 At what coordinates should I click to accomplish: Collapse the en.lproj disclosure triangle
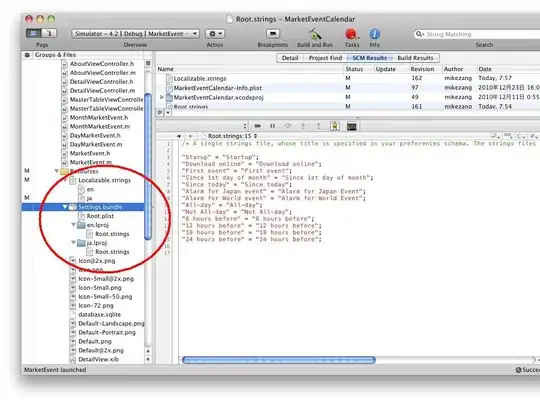tap(73, 225)
